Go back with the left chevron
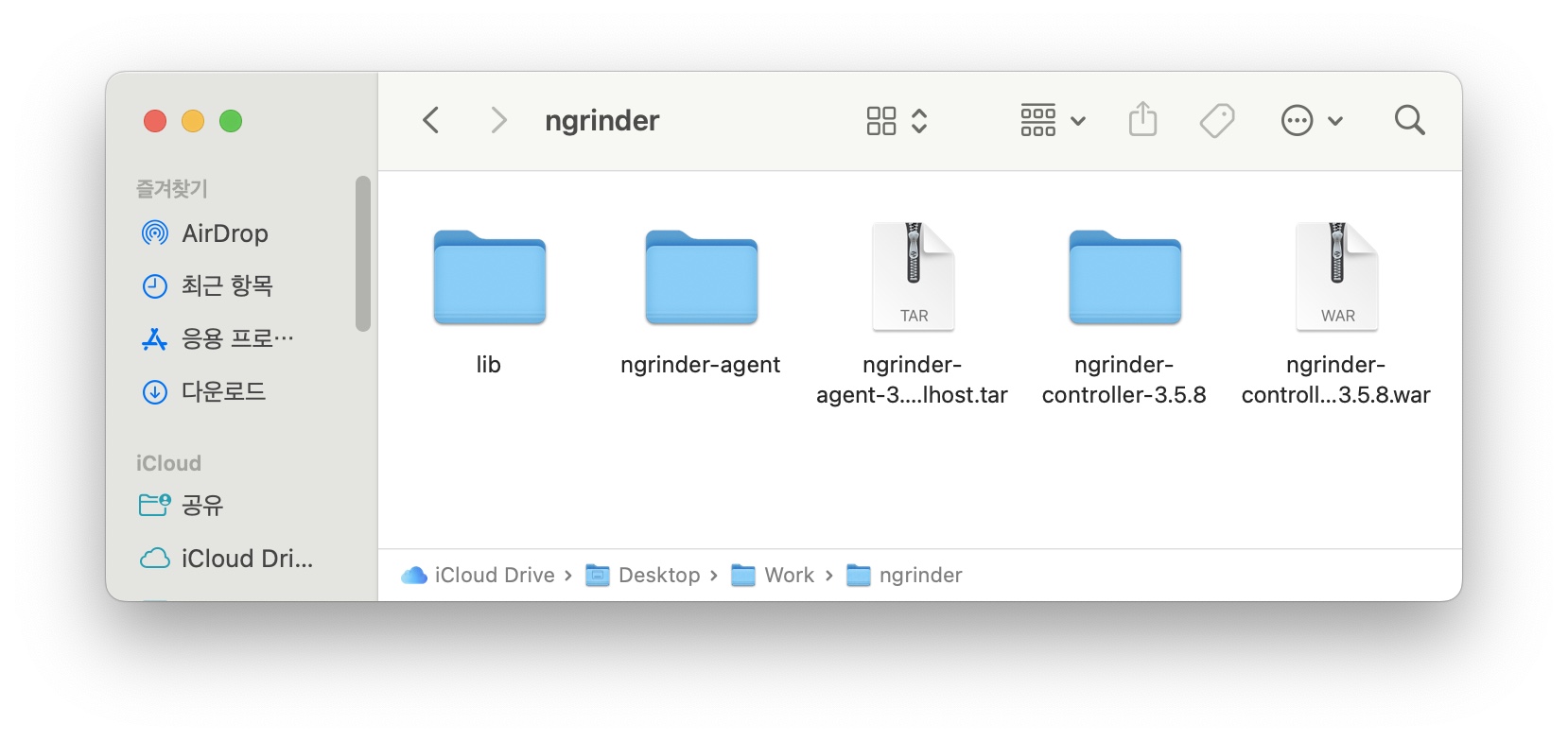 tap(431, 120)
